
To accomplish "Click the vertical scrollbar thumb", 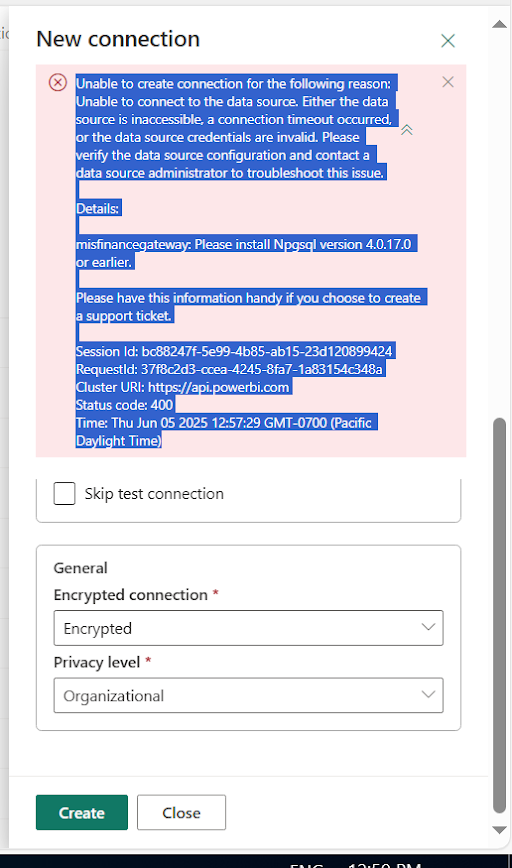I will click(499, 616).
